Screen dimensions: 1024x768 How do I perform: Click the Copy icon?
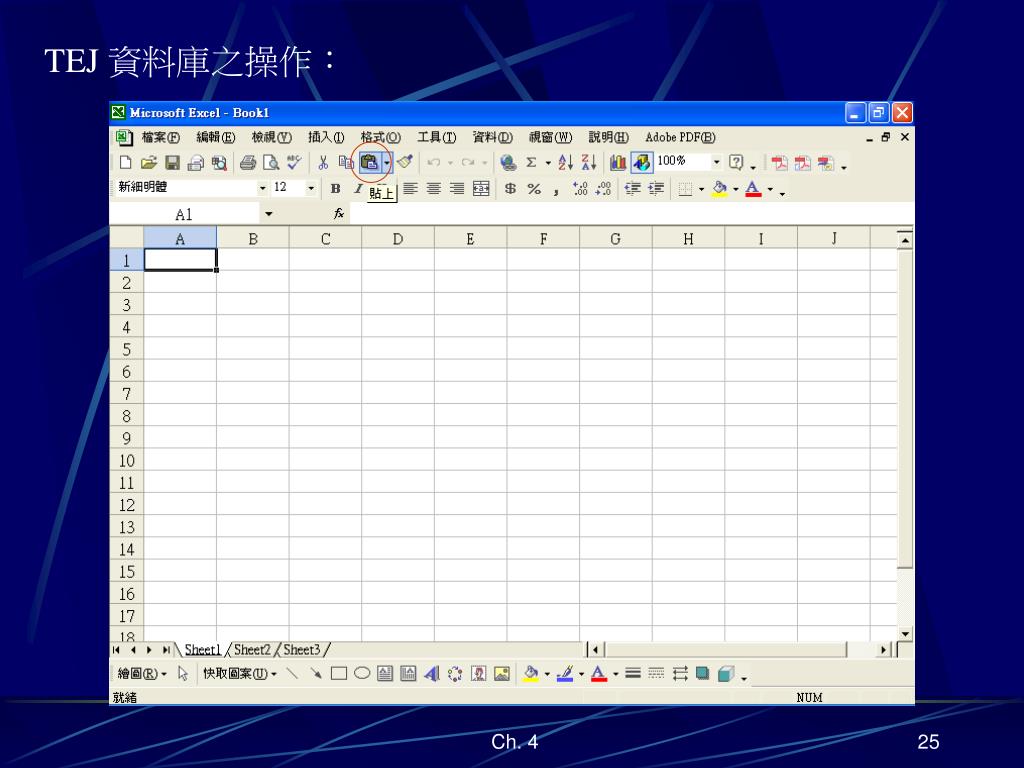345,163
